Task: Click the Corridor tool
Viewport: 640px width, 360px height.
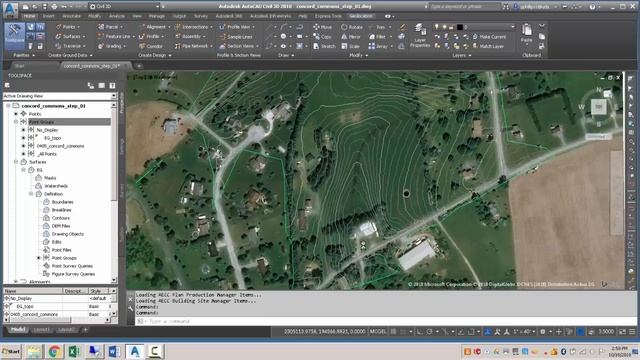Action: [x=151, y=46]
